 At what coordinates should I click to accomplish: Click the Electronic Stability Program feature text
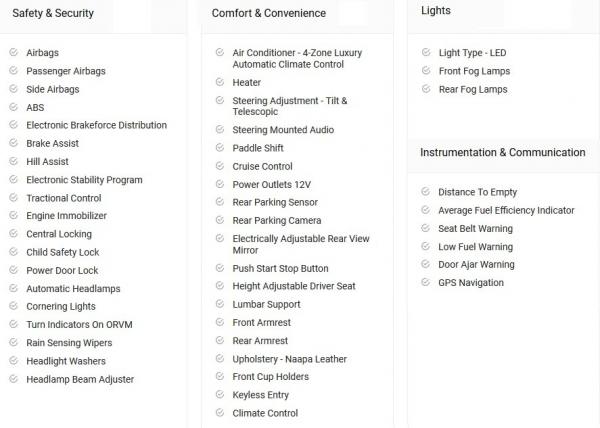[84, 180]
